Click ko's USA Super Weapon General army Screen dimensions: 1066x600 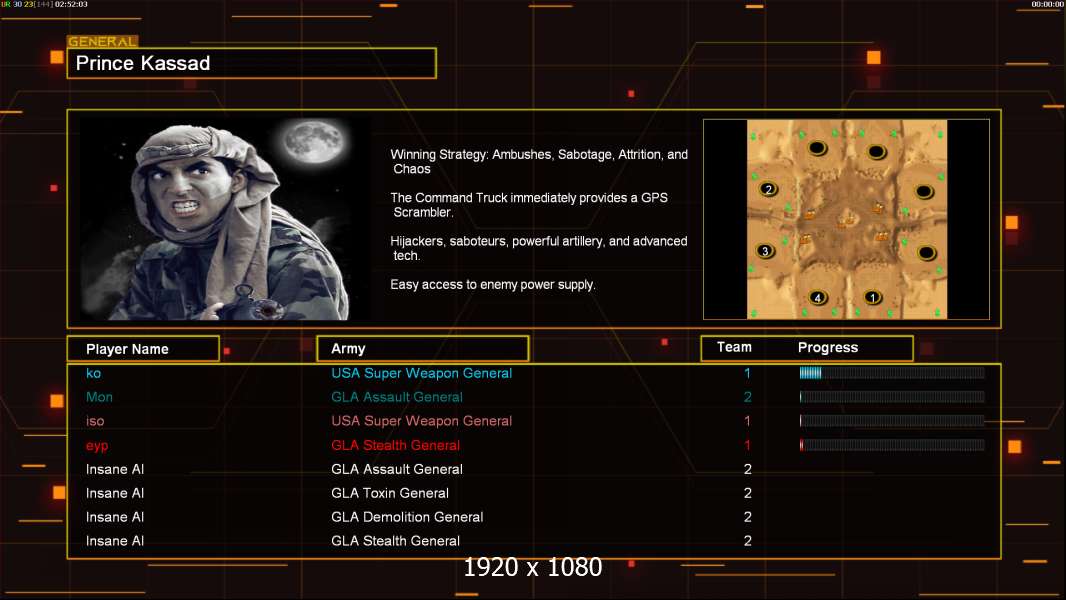point(422,373)
